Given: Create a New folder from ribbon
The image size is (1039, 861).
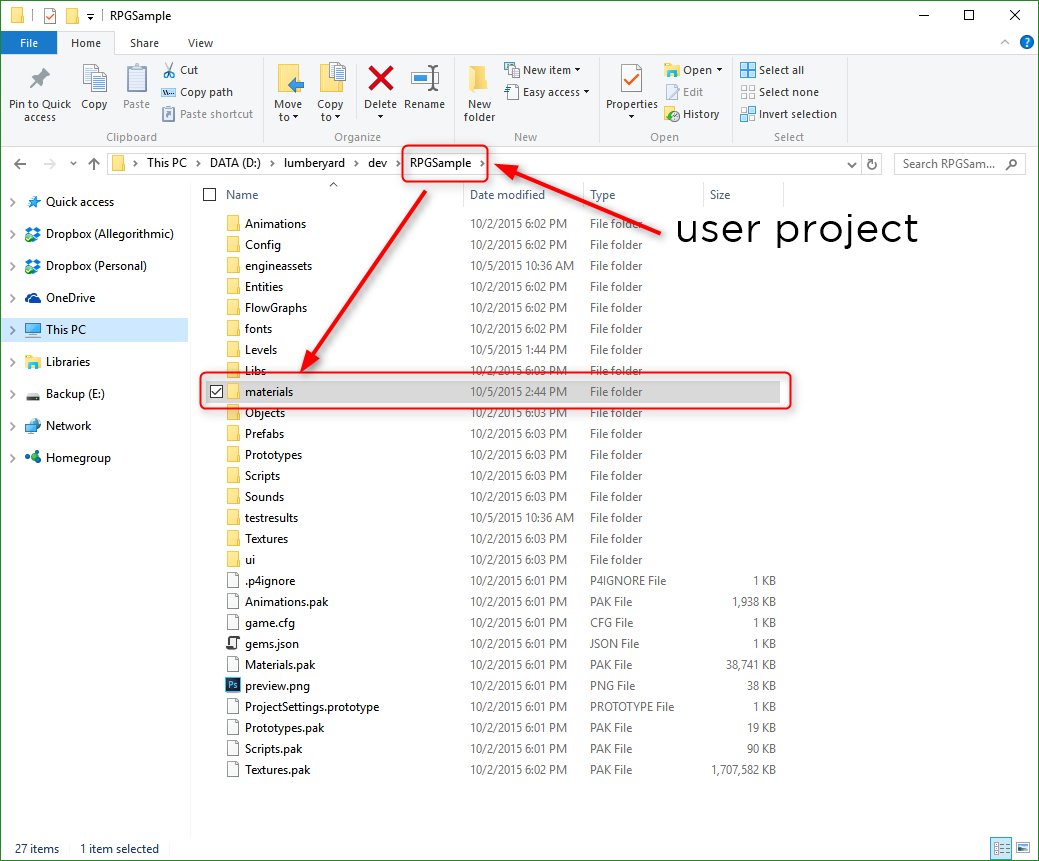Looking at the screenshot, I should click(x=479, y=93).
